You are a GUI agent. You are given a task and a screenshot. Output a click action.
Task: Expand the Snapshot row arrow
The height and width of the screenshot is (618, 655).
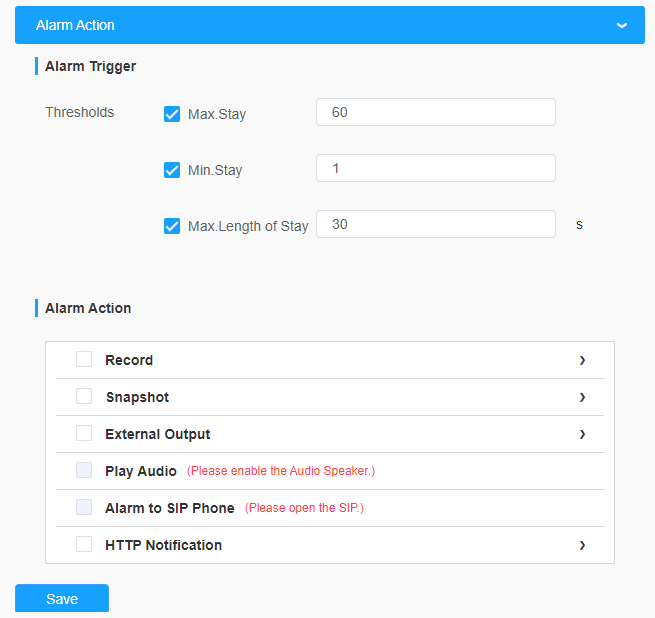click(582, 397)
